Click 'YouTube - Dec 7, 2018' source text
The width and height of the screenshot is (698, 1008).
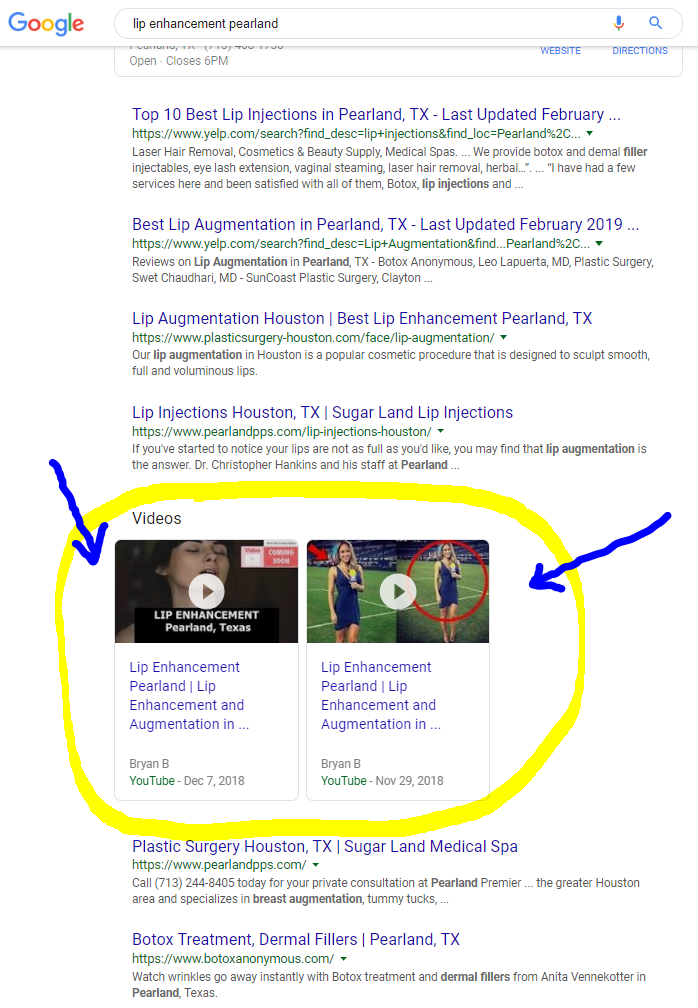tap(186, 780)
